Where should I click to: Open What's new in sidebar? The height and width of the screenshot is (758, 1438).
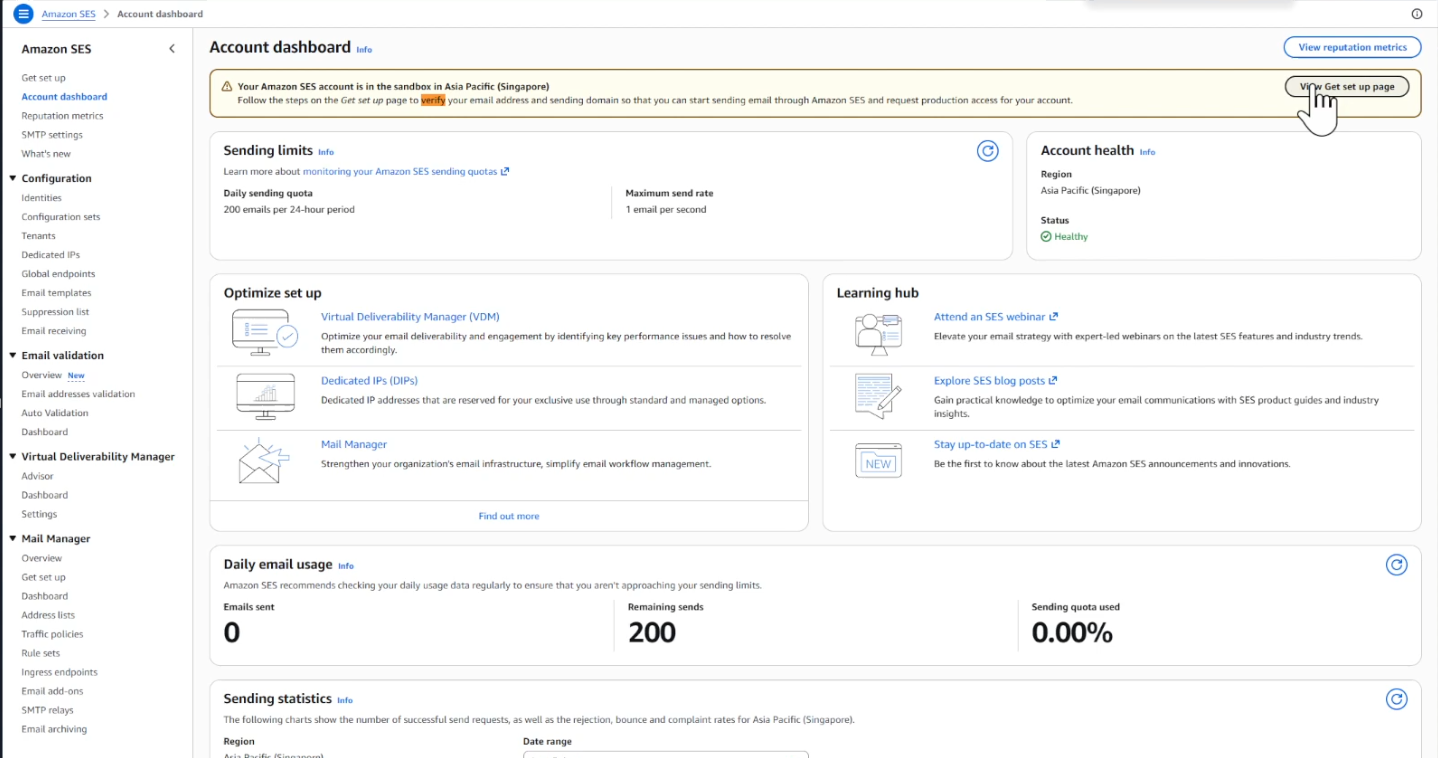click(x=46, y=154)
